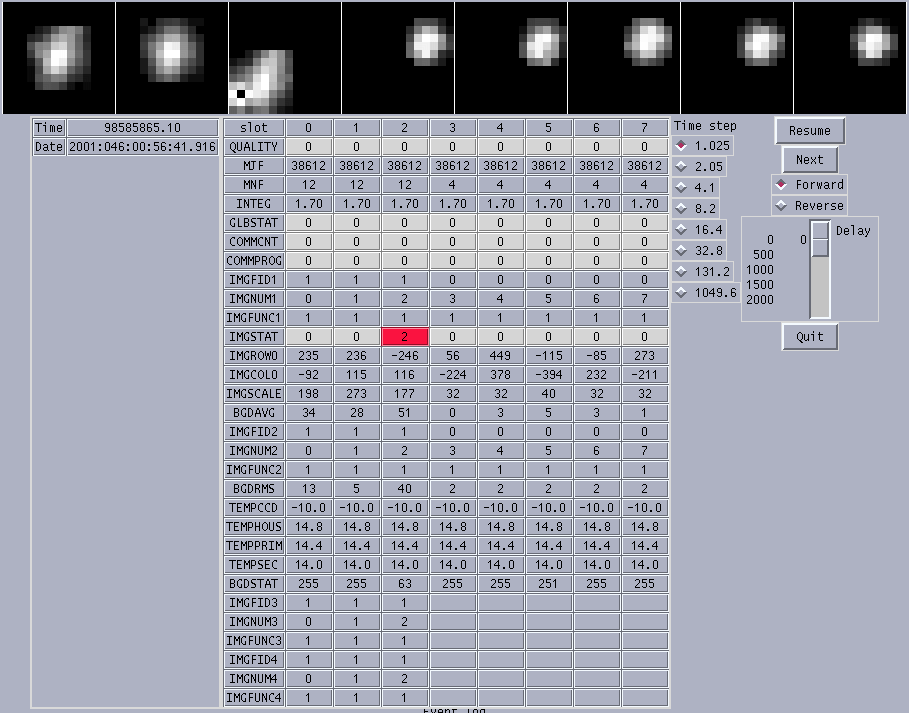Click the slot 1 star image thumbnail
Image resolution: width=909 pixels, height=713 pixels.
172,58
